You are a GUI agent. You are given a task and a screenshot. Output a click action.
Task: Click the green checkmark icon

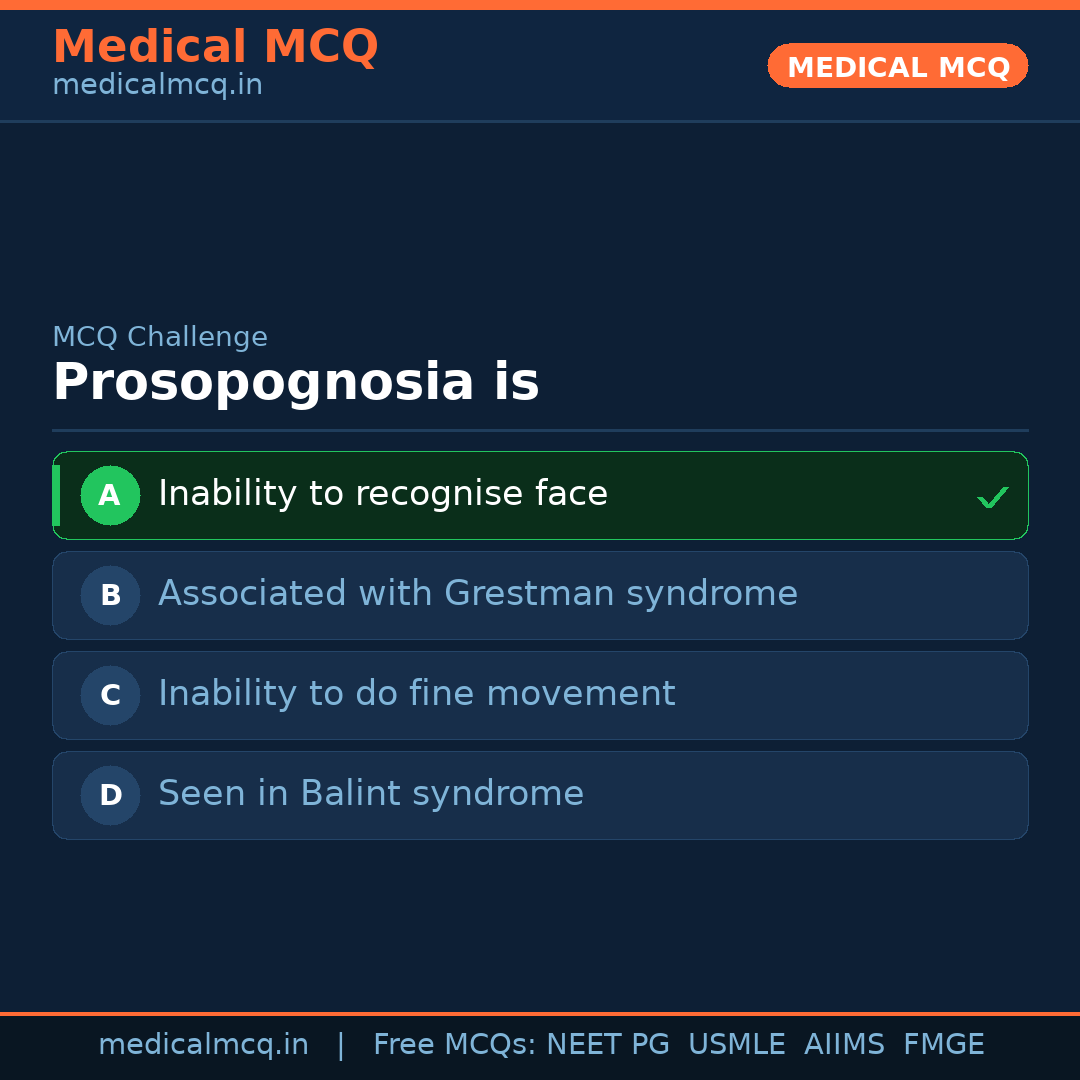992,497
